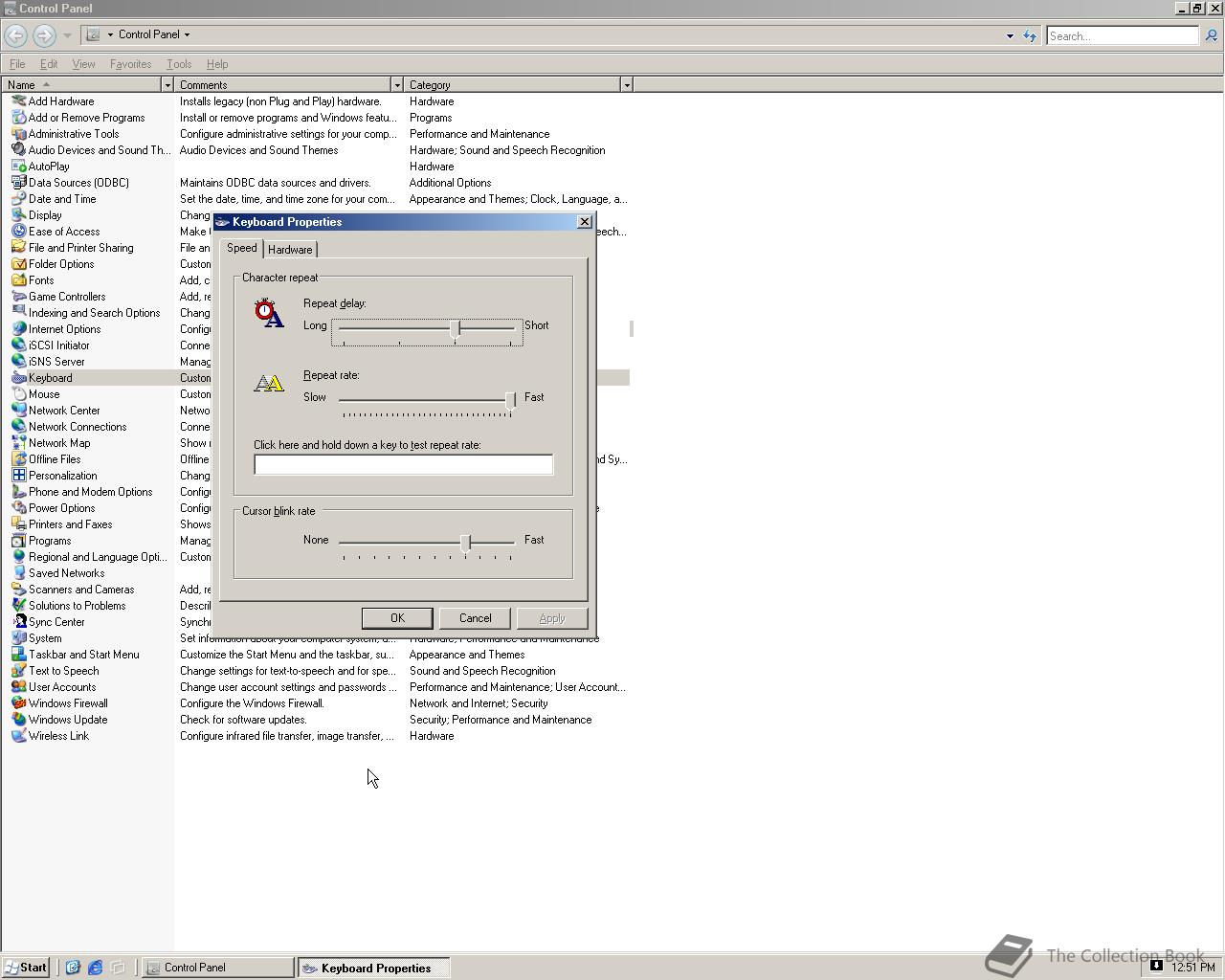The width and height of the screenshot is (1225, 980).
Task: Open recent pages dropdown arrow
Action: point(67,35)
